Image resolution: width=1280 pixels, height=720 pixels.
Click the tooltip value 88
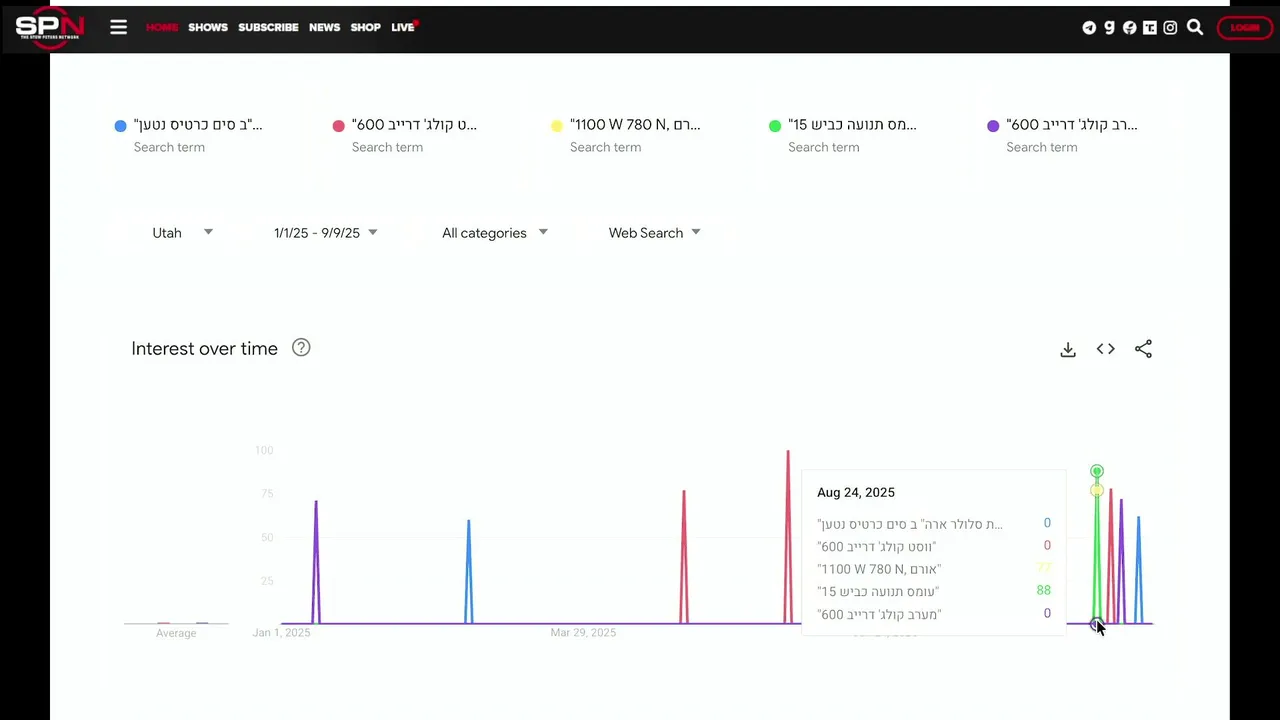pos(1043,590)
